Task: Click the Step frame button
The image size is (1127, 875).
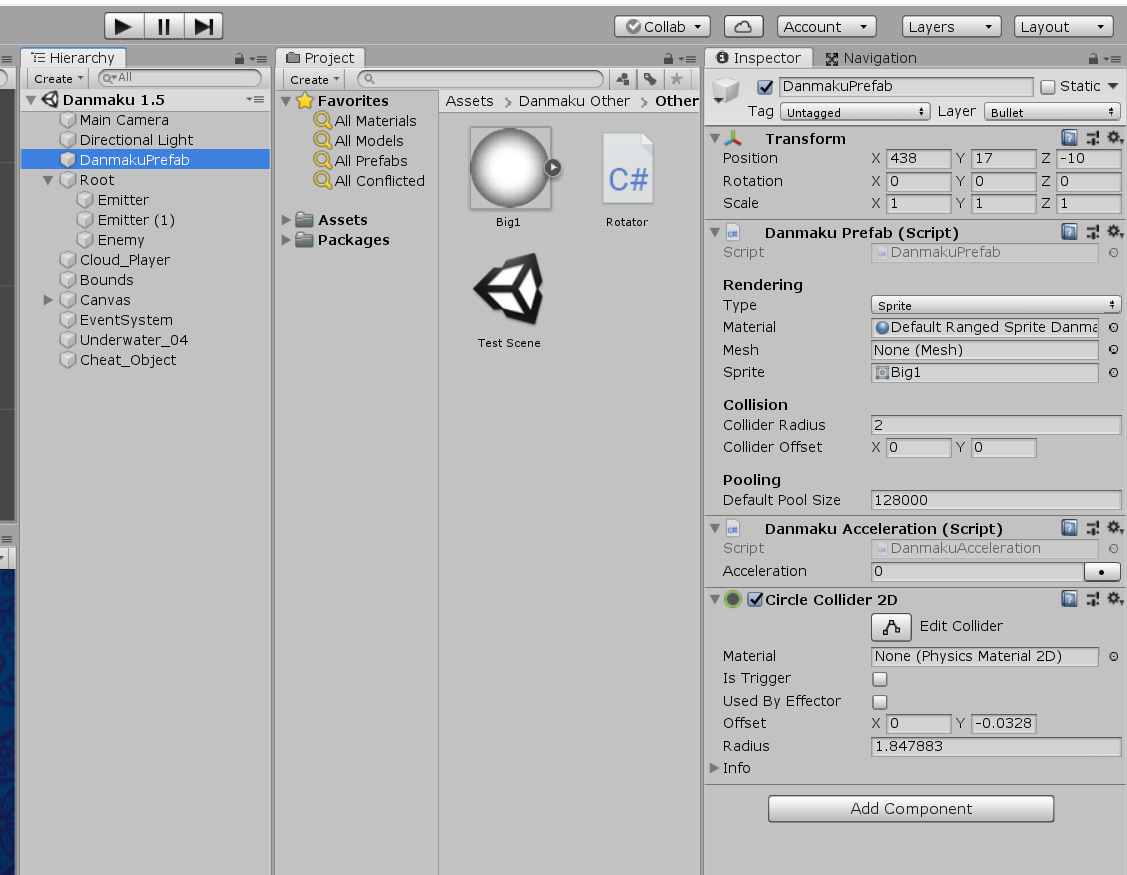Action: point(204,26)
